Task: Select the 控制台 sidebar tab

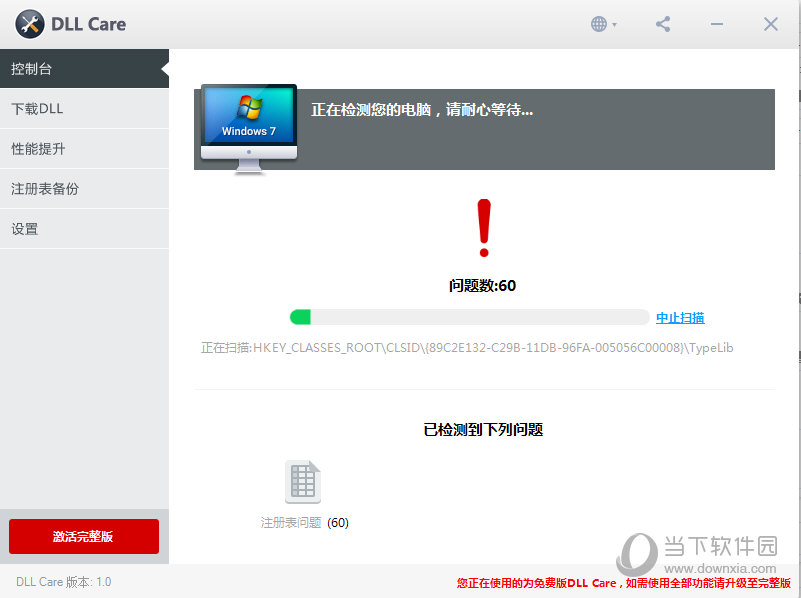Action: 84,68
